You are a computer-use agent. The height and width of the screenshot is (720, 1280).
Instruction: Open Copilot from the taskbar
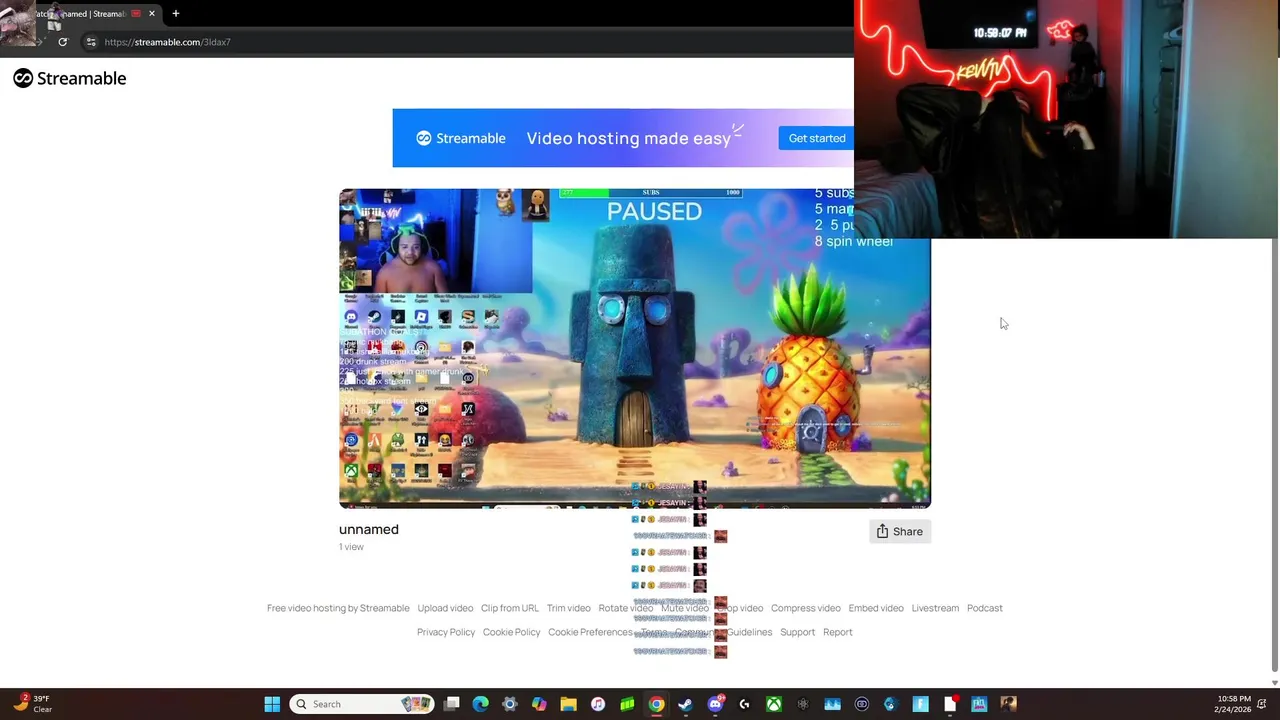point(539,704)
